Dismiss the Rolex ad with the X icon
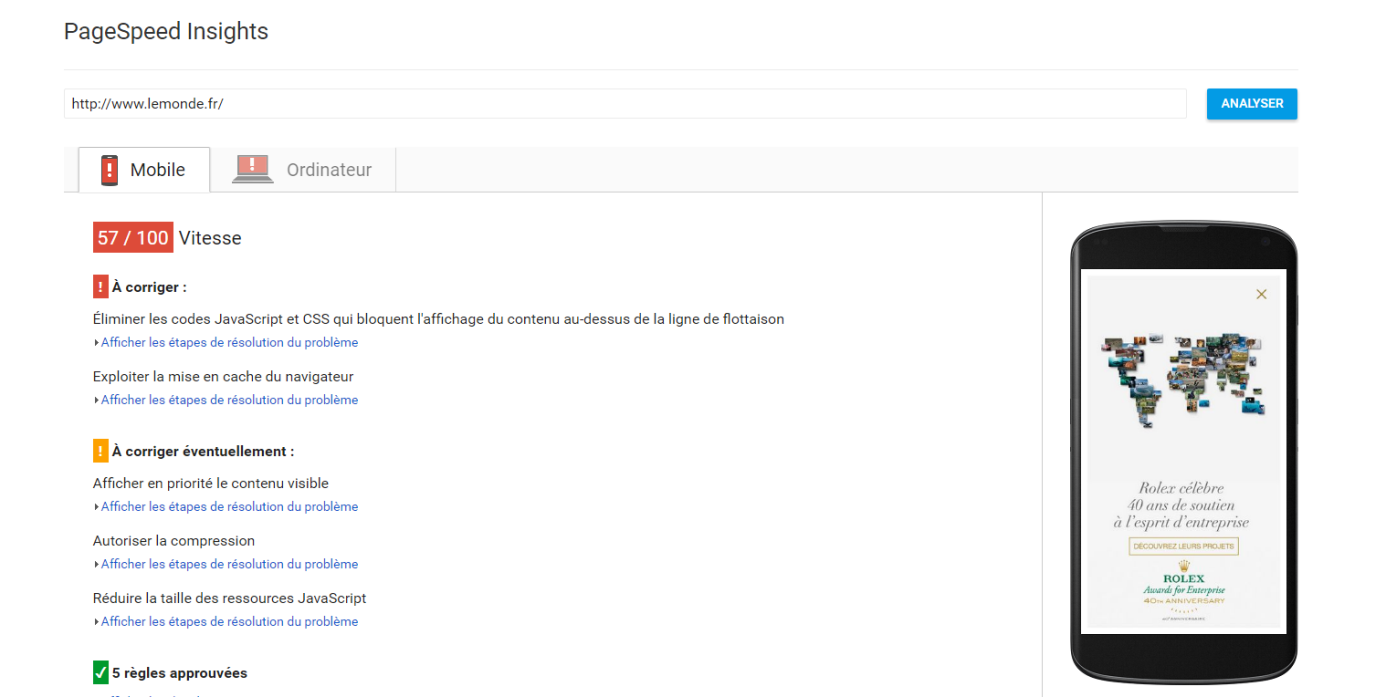1386x697 pixels. 1261,293
